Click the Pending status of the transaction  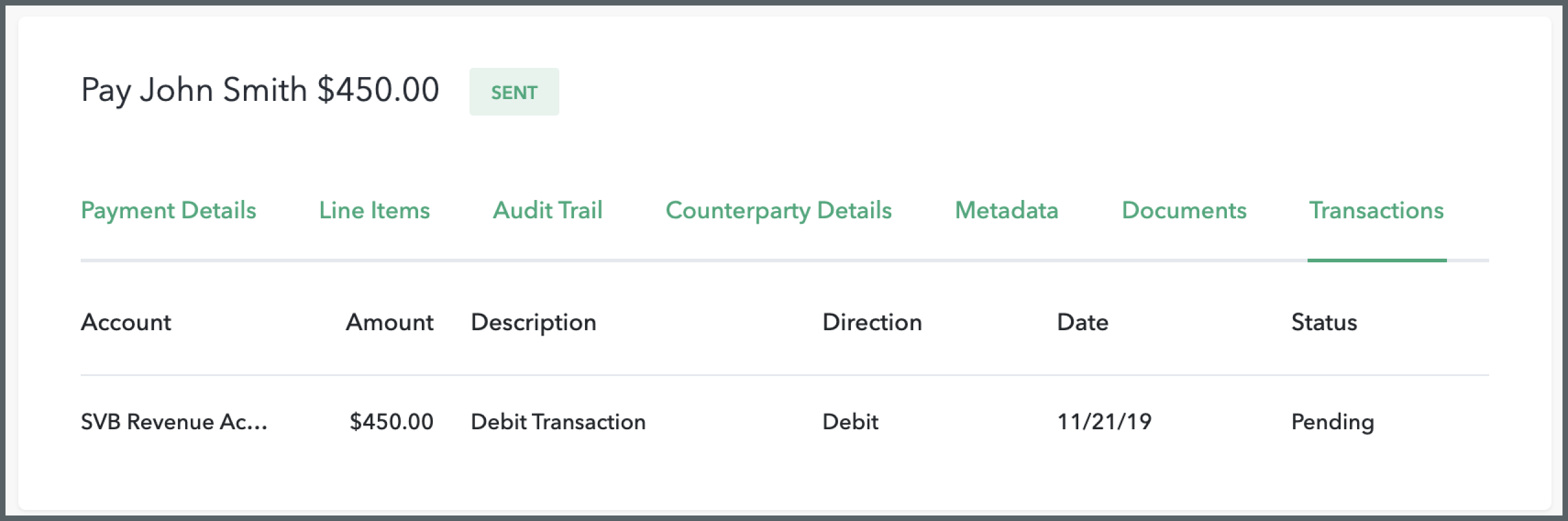pyautogui.click(x=1331, y=421)
